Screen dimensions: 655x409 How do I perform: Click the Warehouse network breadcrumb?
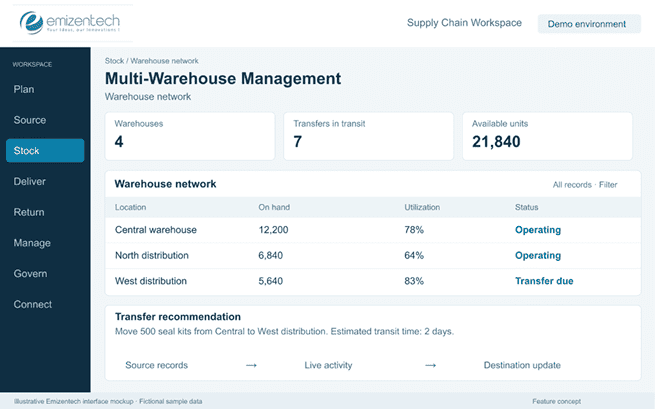[164, 61]
